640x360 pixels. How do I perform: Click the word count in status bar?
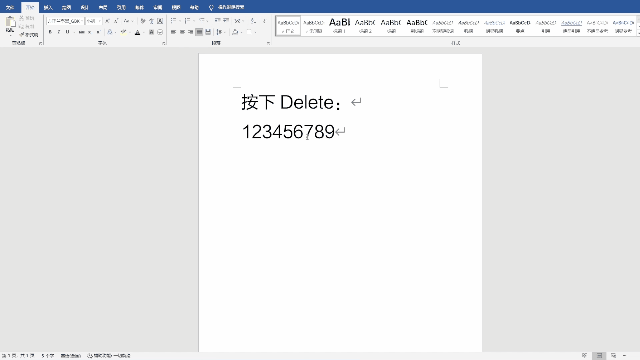(x=48, y=356)
